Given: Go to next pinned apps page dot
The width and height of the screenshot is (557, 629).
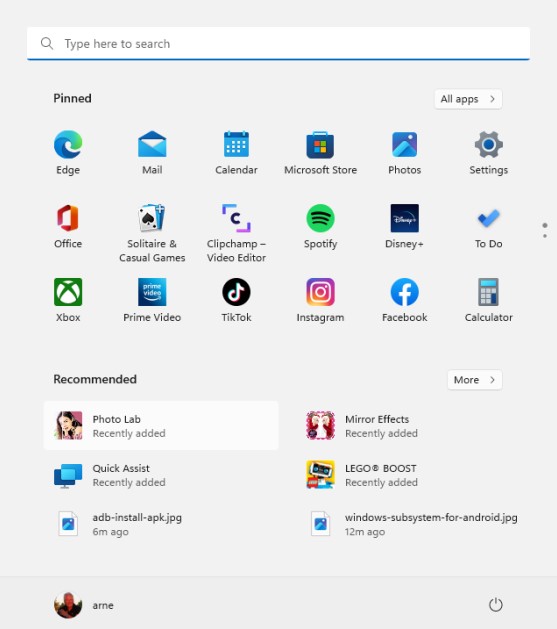Looking at the screenshot, I should [x=545, y=236].
